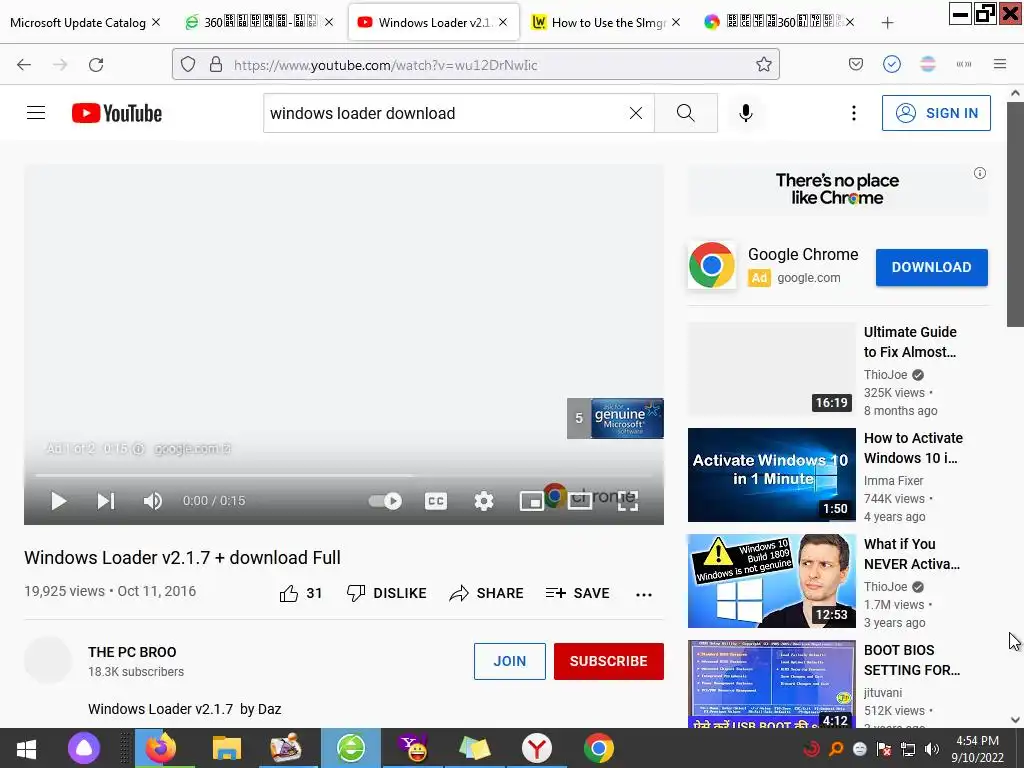Open YouTube settings three-dot menu

coord(854,113)
